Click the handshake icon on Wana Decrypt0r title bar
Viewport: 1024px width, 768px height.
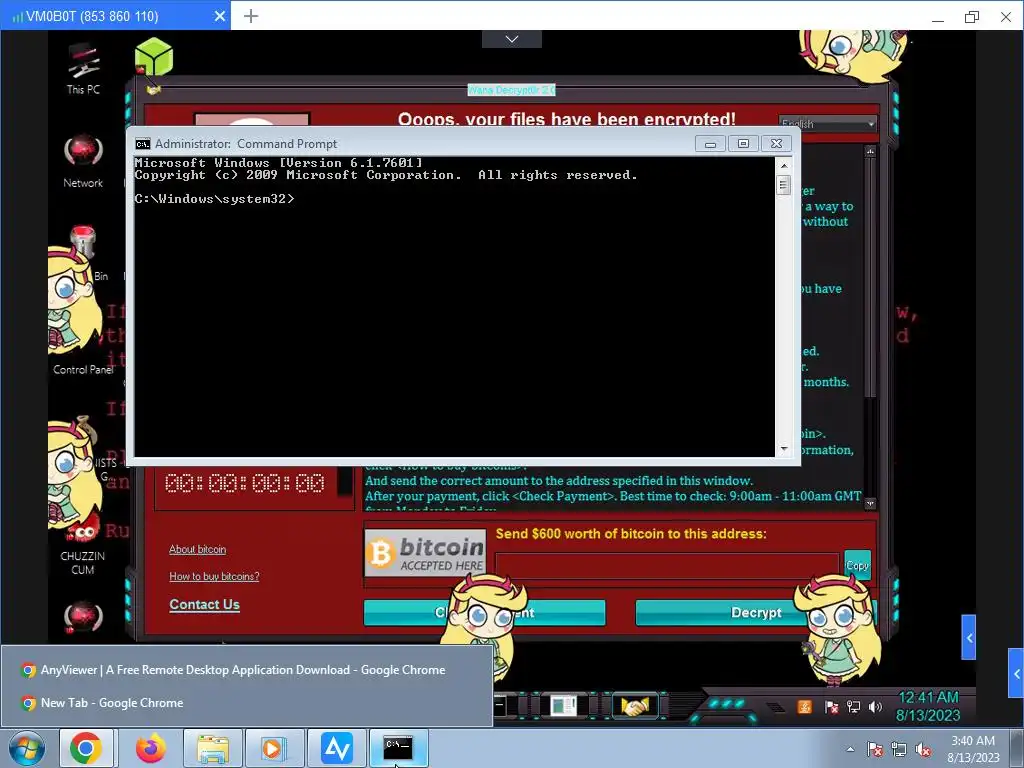[153, 90]
